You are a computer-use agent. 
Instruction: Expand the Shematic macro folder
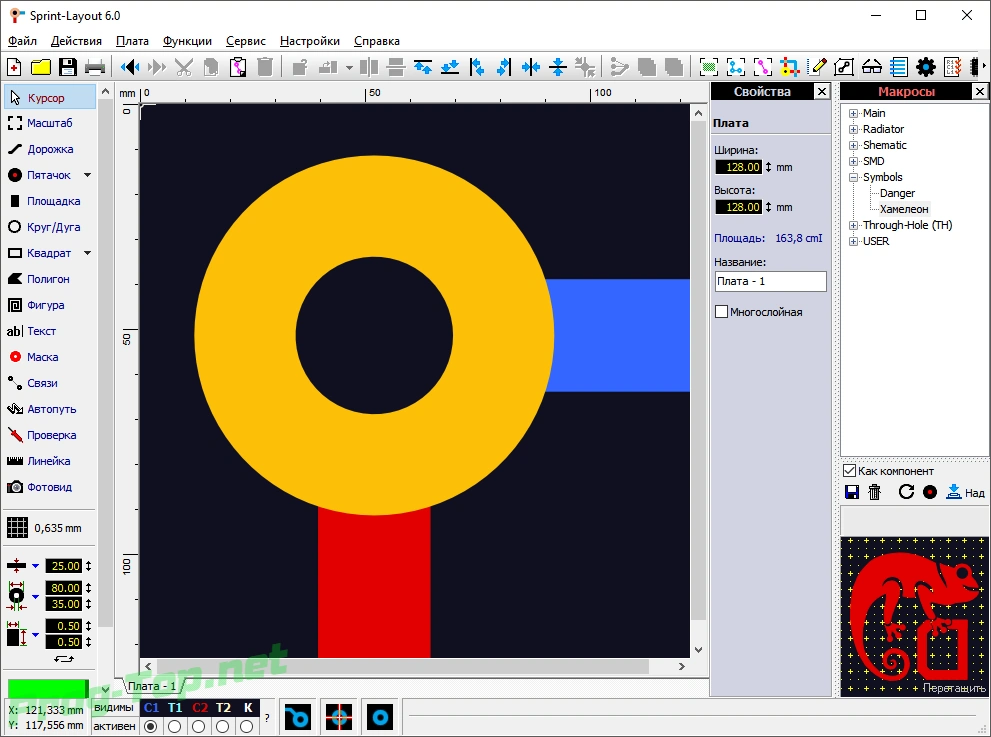[x=853, y=145]
